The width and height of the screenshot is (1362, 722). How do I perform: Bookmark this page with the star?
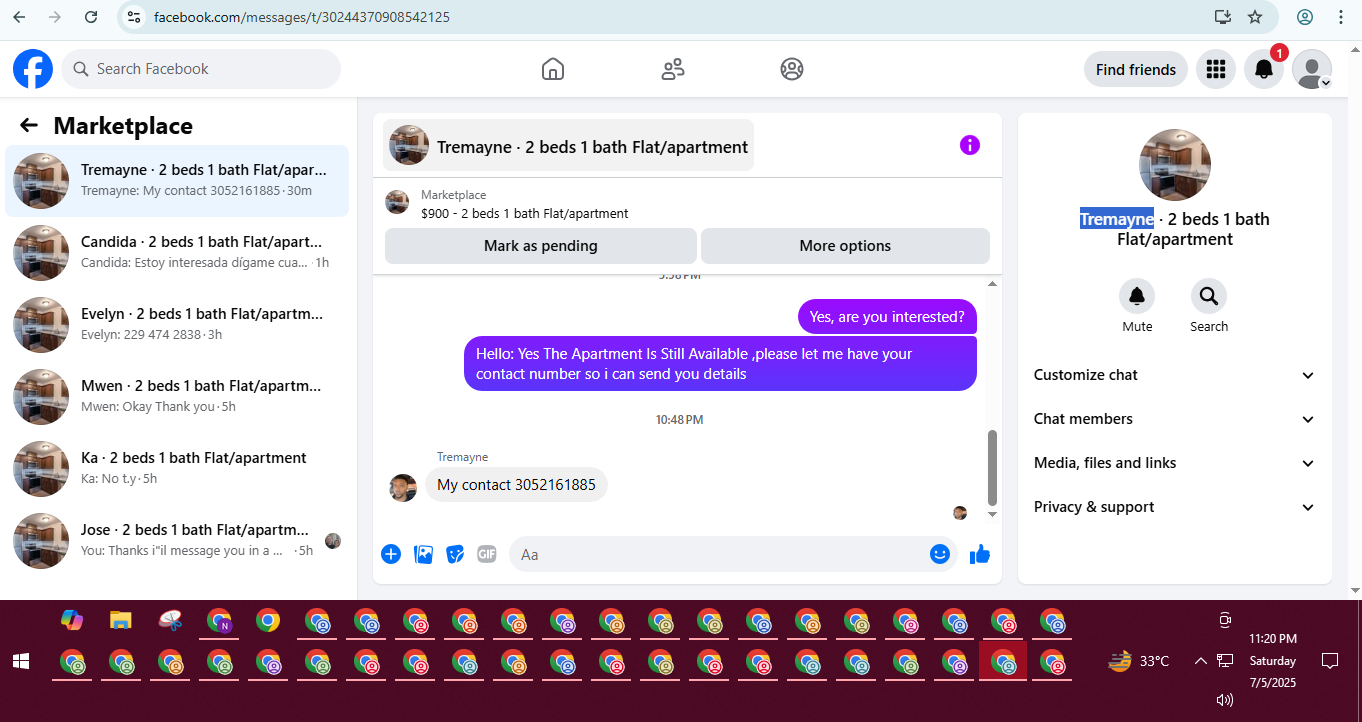coord(1255,17)
